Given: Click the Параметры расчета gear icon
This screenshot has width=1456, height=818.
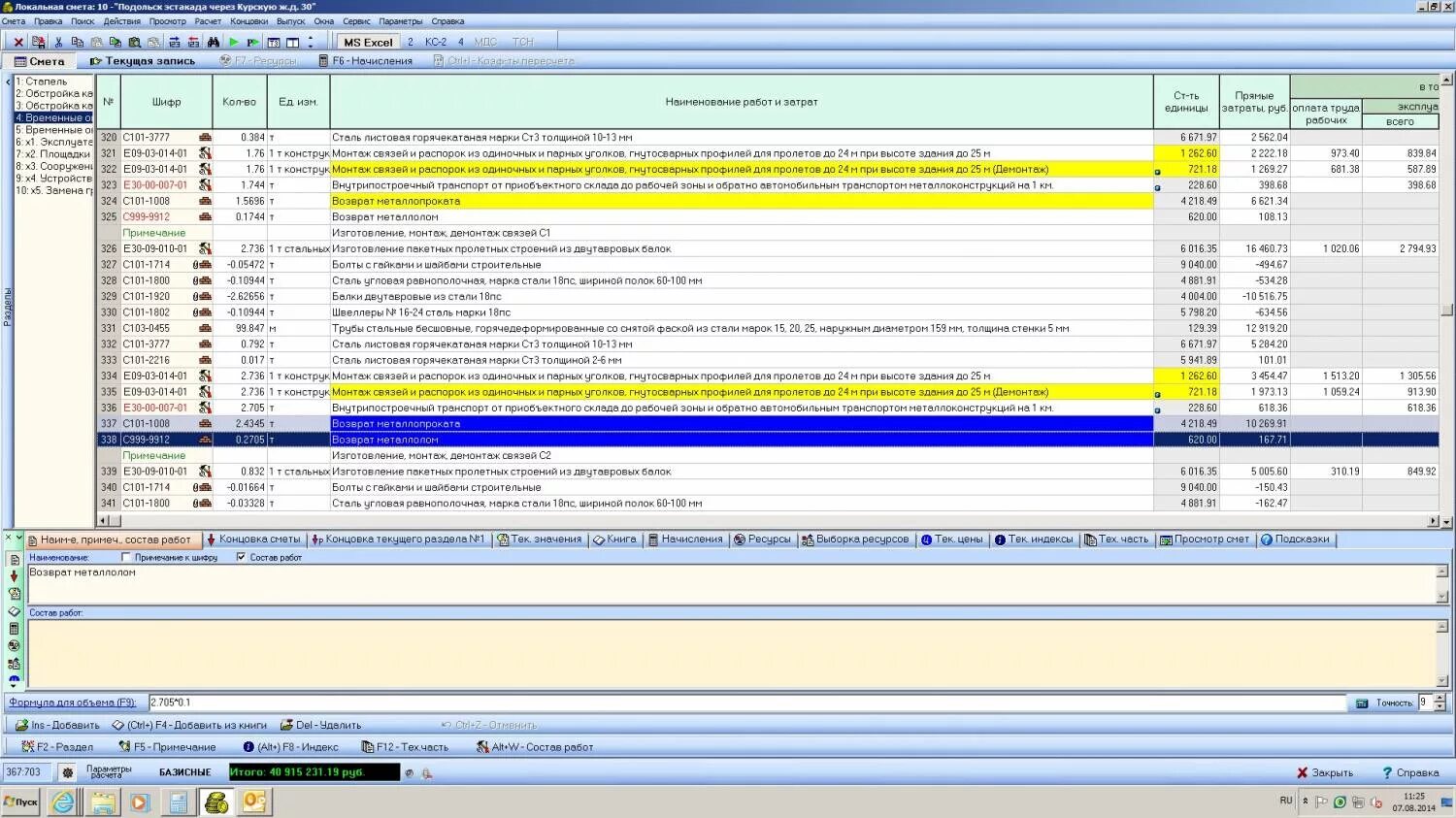Looking at the screenshot, I should tap(67, 772).
